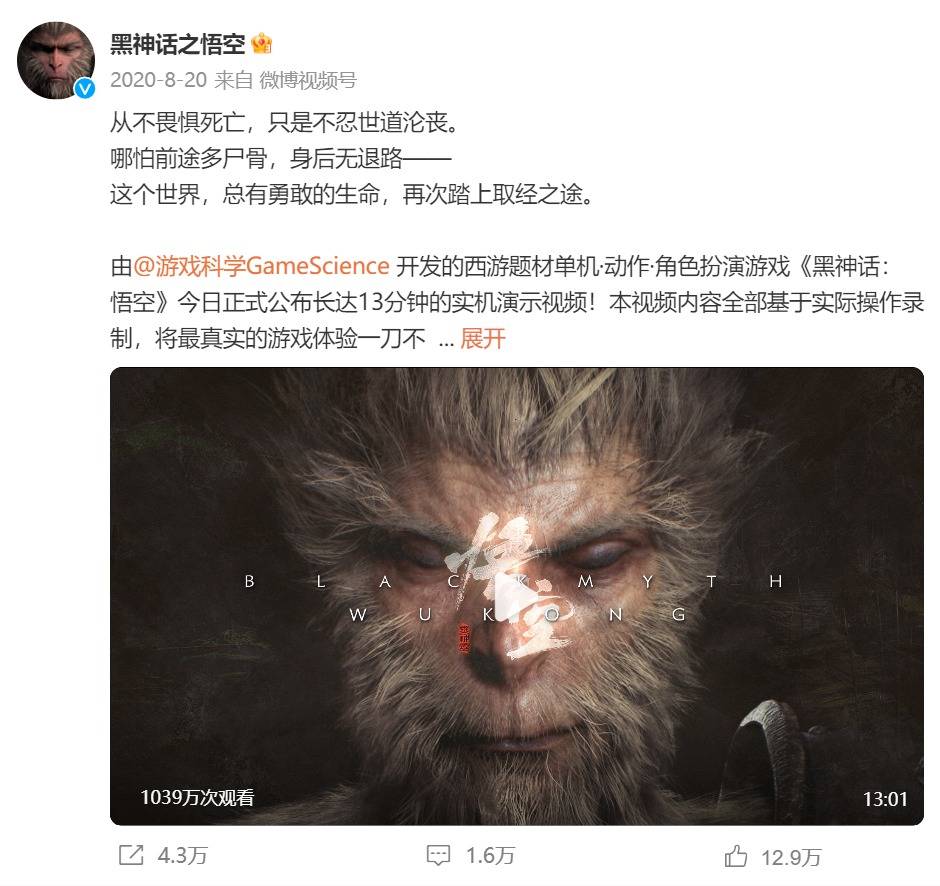
Task: Click the 1039万次观看 view count label
Action: [x=197, y=797]
